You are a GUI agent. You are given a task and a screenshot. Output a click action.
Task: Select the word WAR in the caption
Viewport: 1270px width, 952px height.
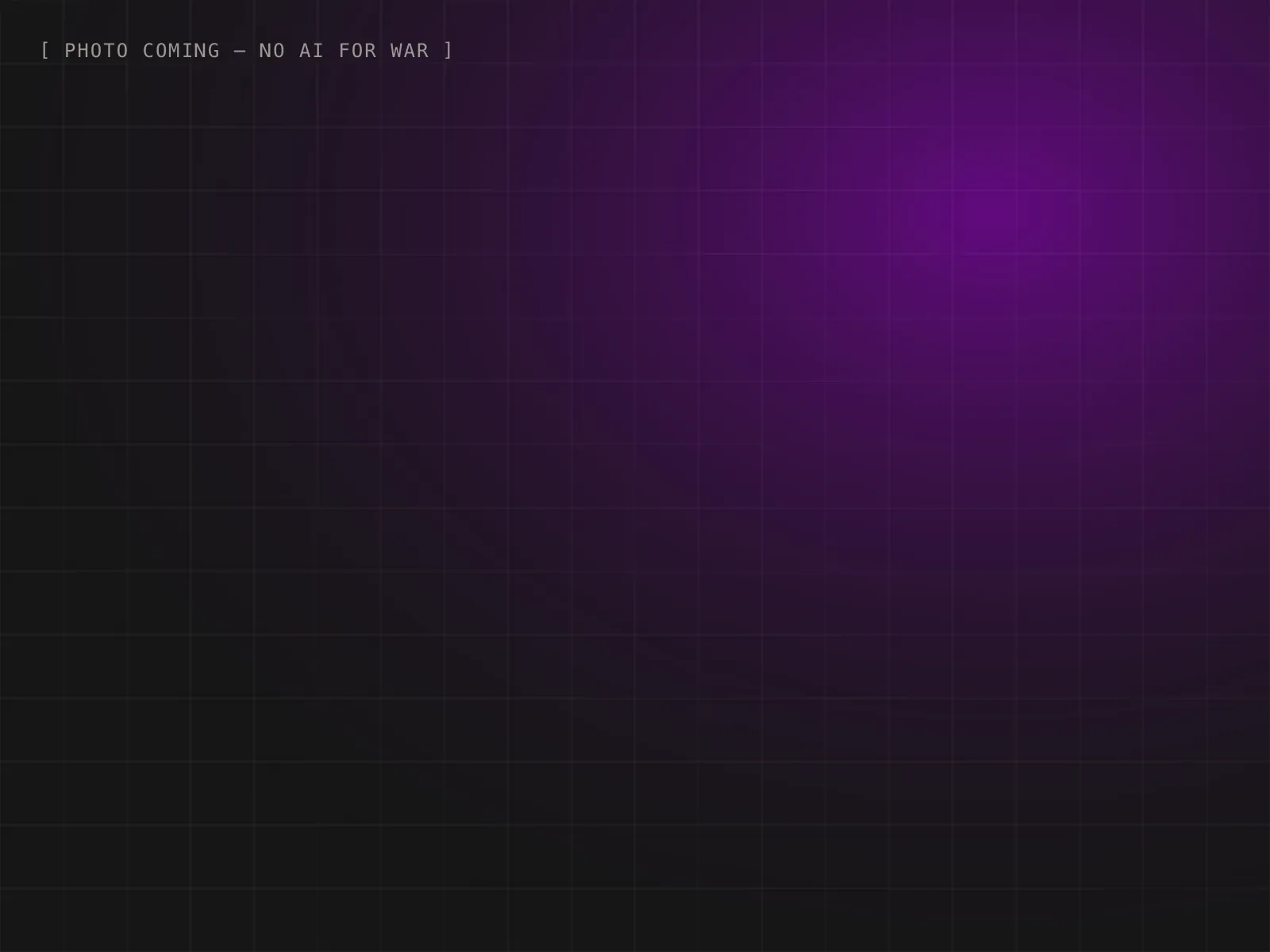pos(410,51)
